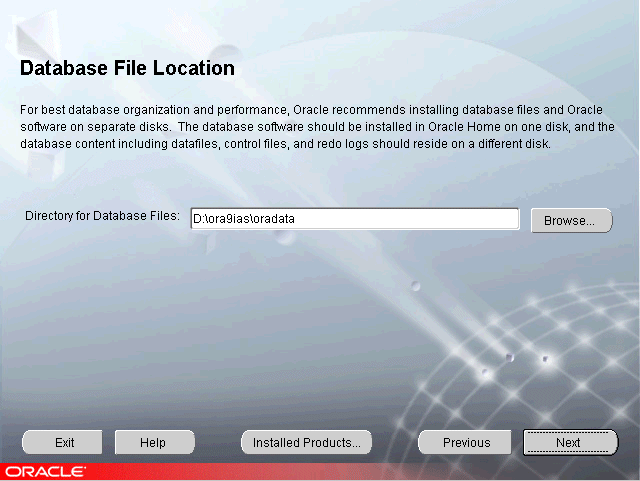Focus the Directory for Database Files field
This screenshot has width=640, height=481.
(x=355, y=219)
